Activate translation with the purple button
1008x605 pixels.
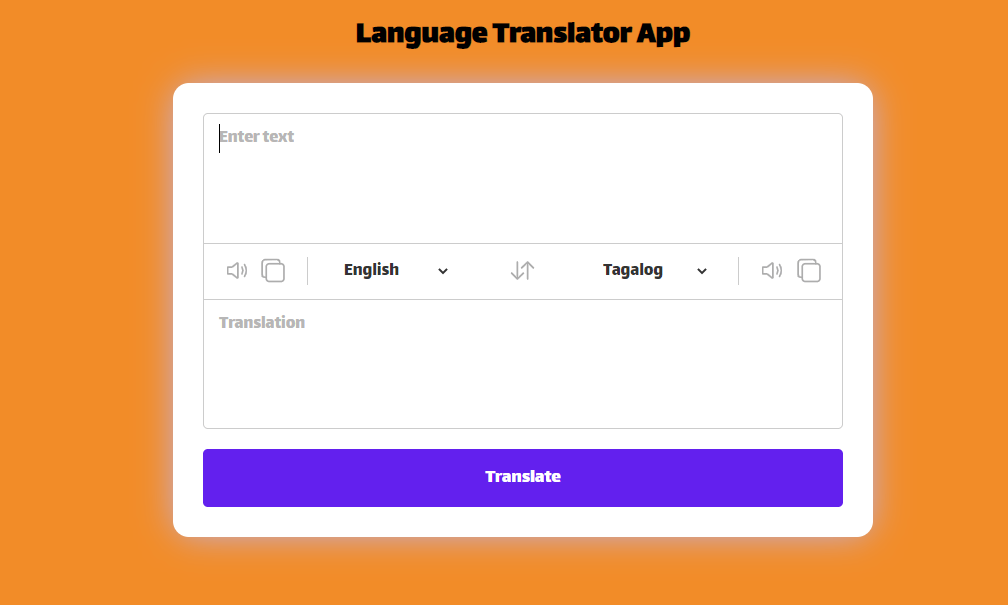coord(522,477)
